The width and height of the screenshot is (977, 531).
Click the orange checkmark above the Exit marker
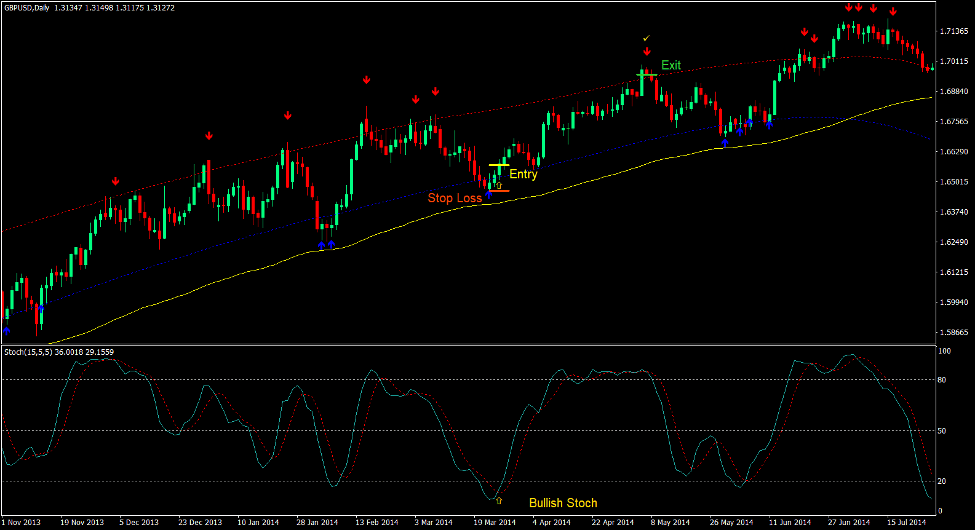pyautogui.click(x=647, y=38)
